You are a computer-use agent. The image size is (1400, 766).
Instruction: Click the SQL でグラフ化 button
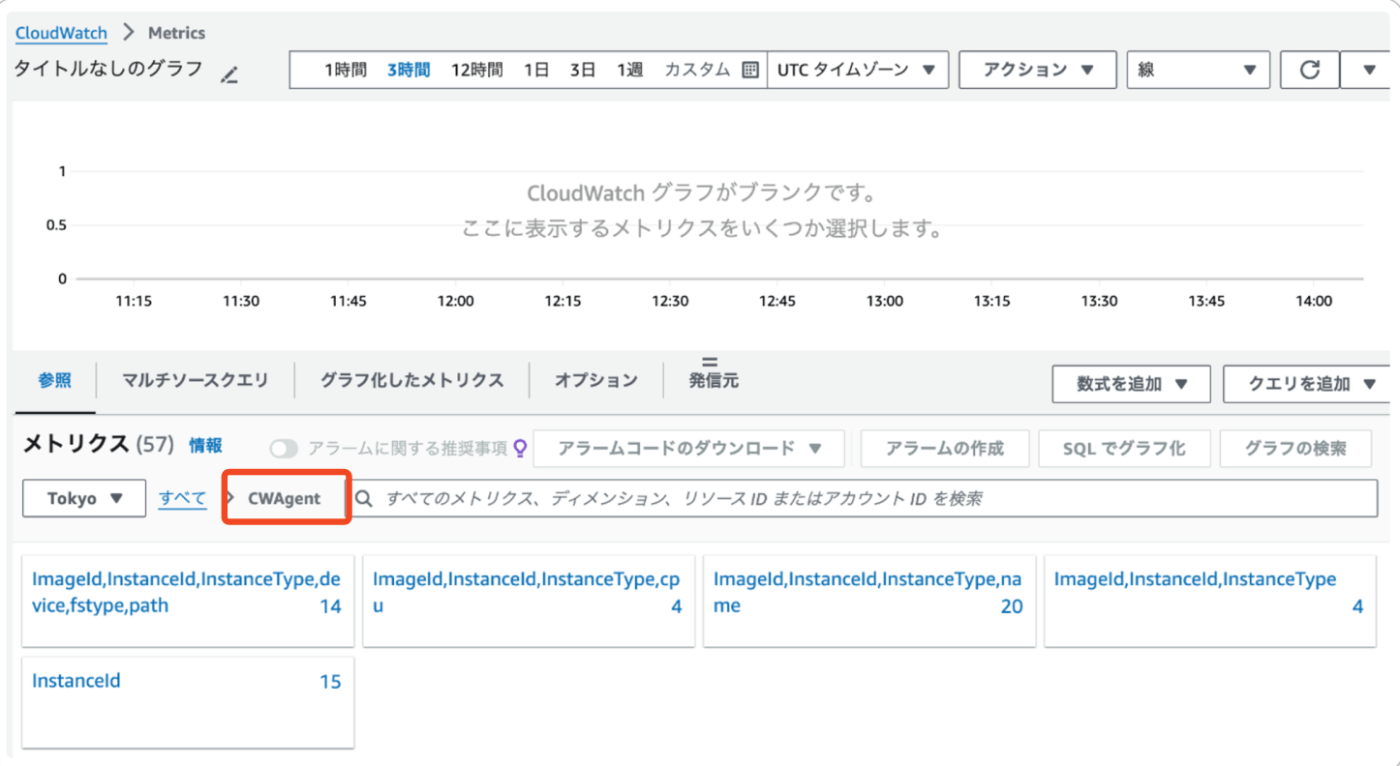click(x=1125, y=449)
